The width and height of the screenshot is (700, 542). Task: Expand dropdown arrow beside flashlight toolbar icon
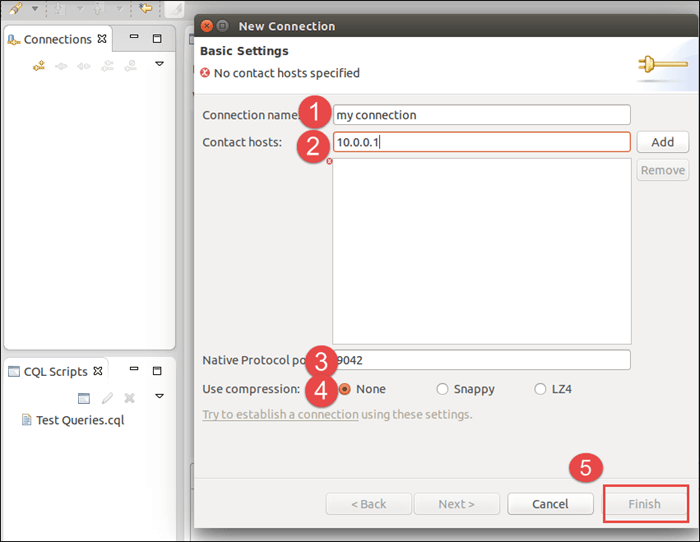tap(35, 9)
